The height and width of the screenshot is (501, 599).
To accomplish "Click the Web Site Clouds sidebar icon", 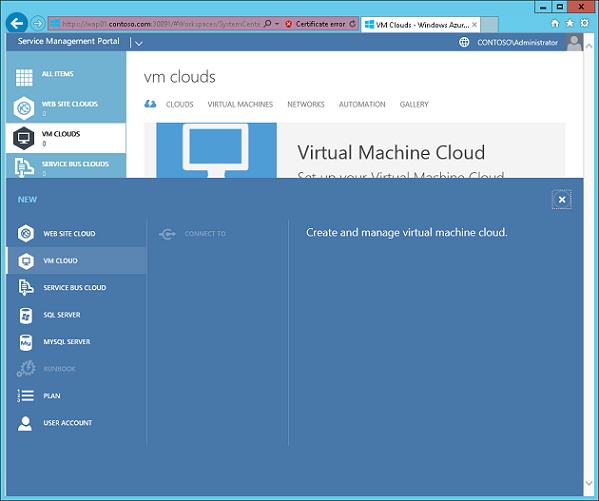I will coord(24,108).
